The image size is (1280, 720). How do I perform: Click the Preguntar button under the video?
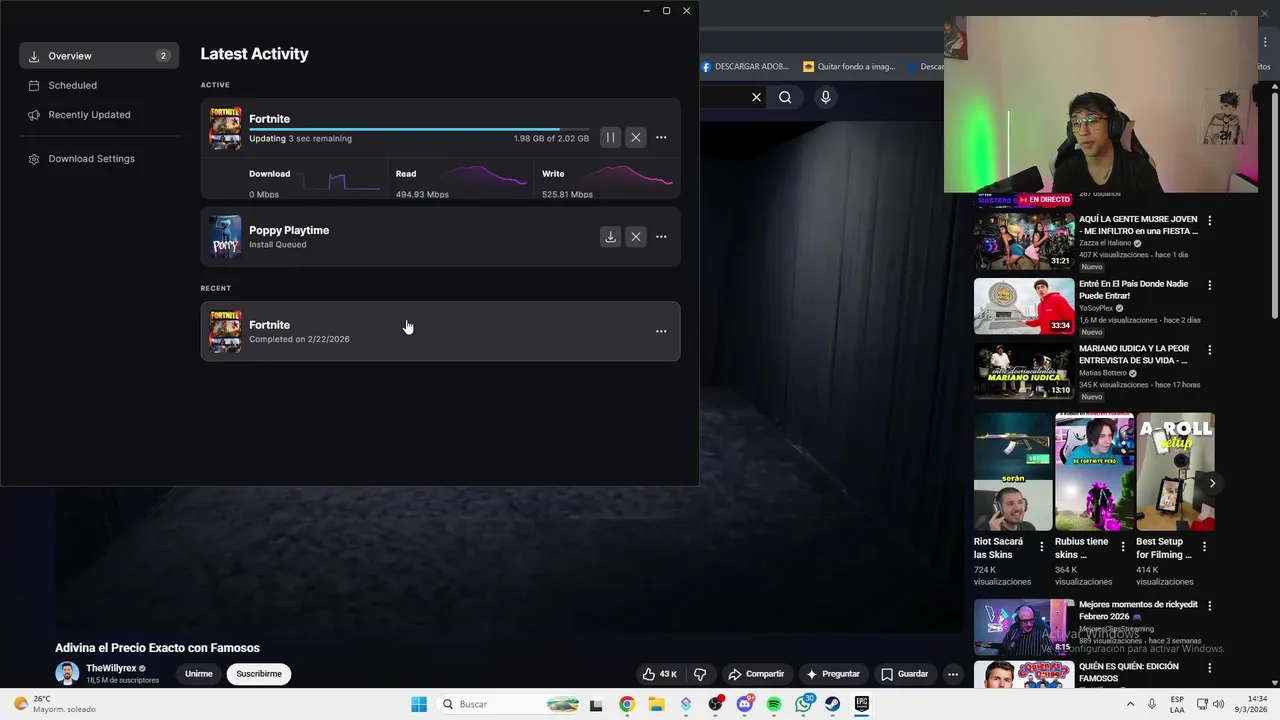click(833, 674)
